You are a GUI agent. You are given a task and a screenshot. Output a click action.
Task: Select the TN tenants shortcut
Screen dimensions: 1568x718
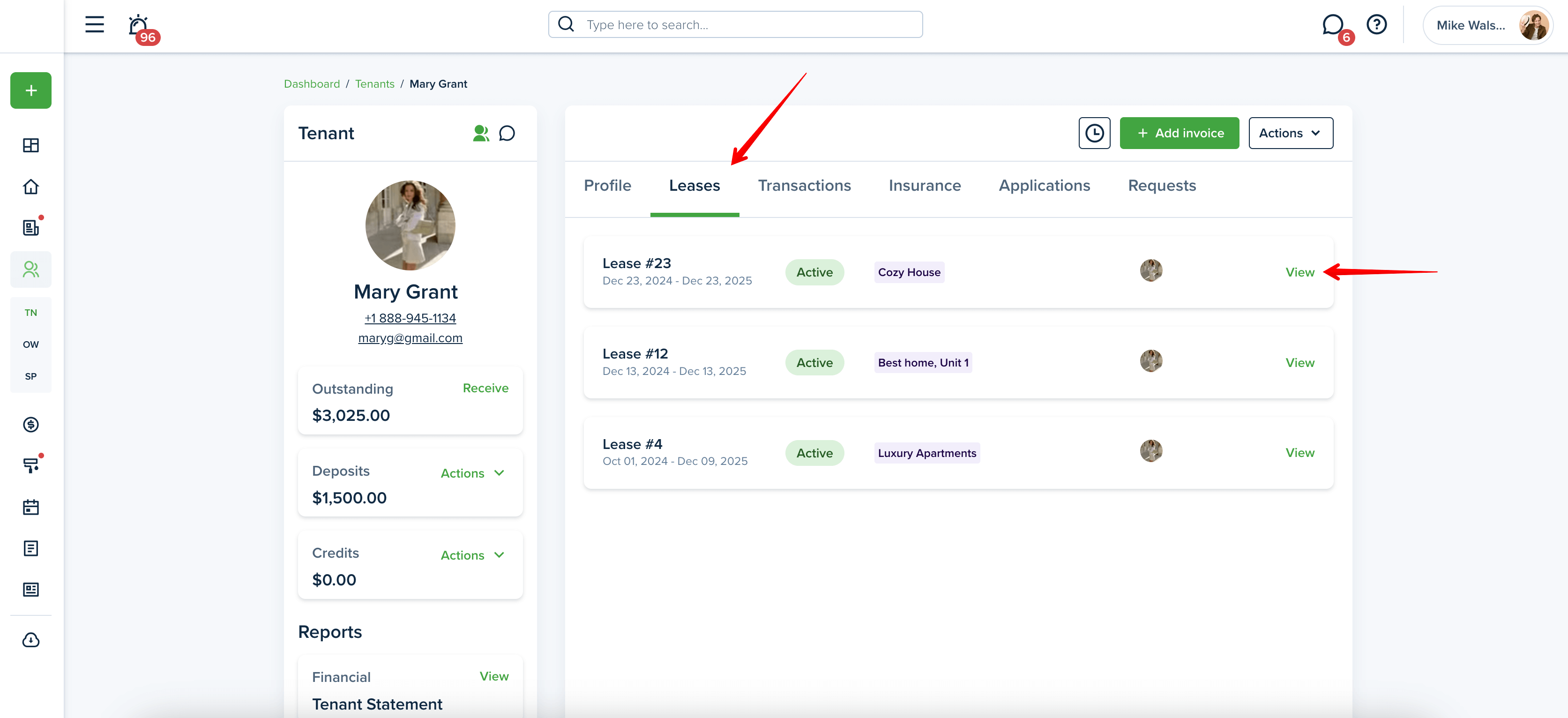(31, 313)
